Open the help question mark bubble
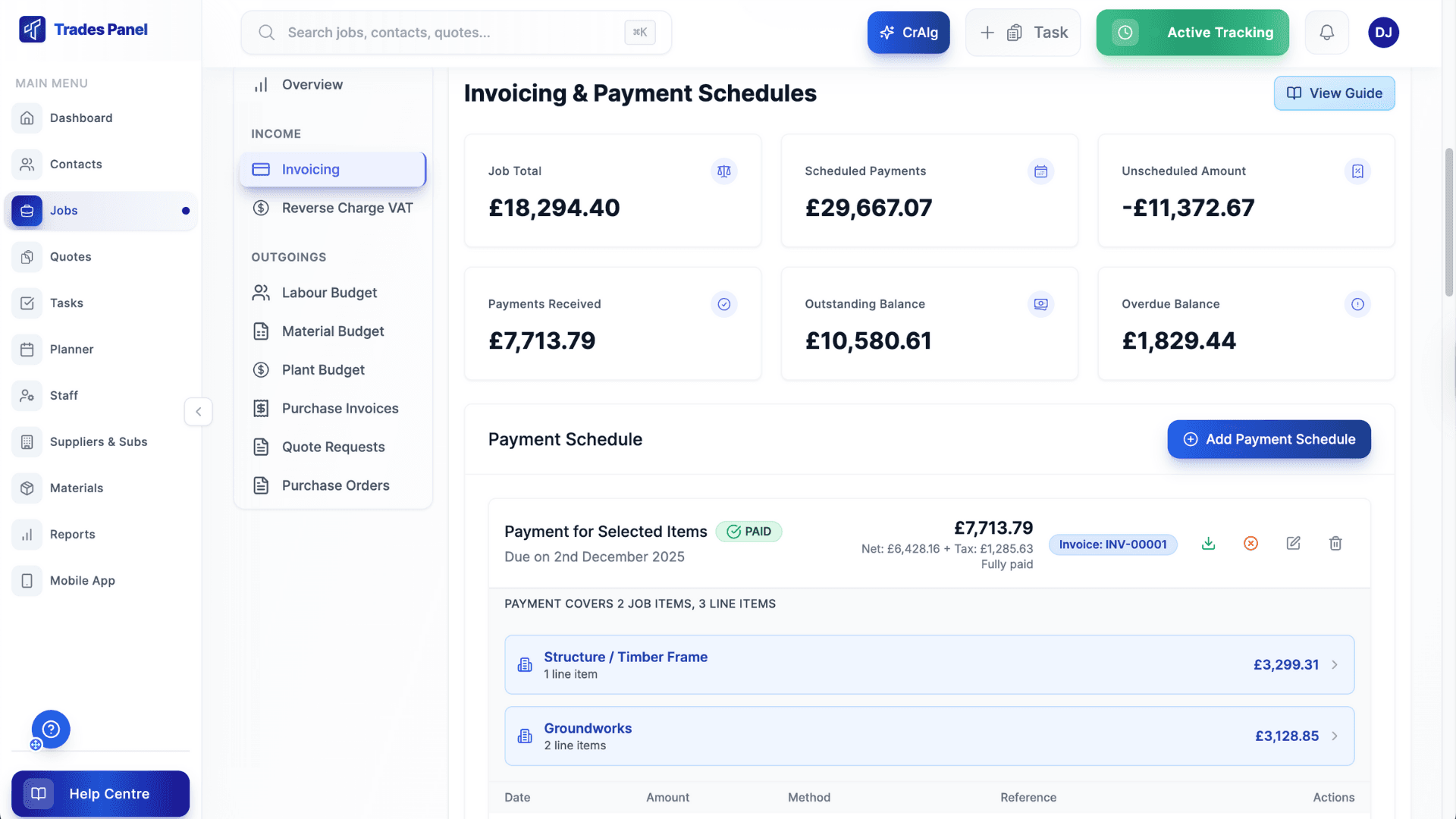This screenshot has height=819, width=1456. 51,729
